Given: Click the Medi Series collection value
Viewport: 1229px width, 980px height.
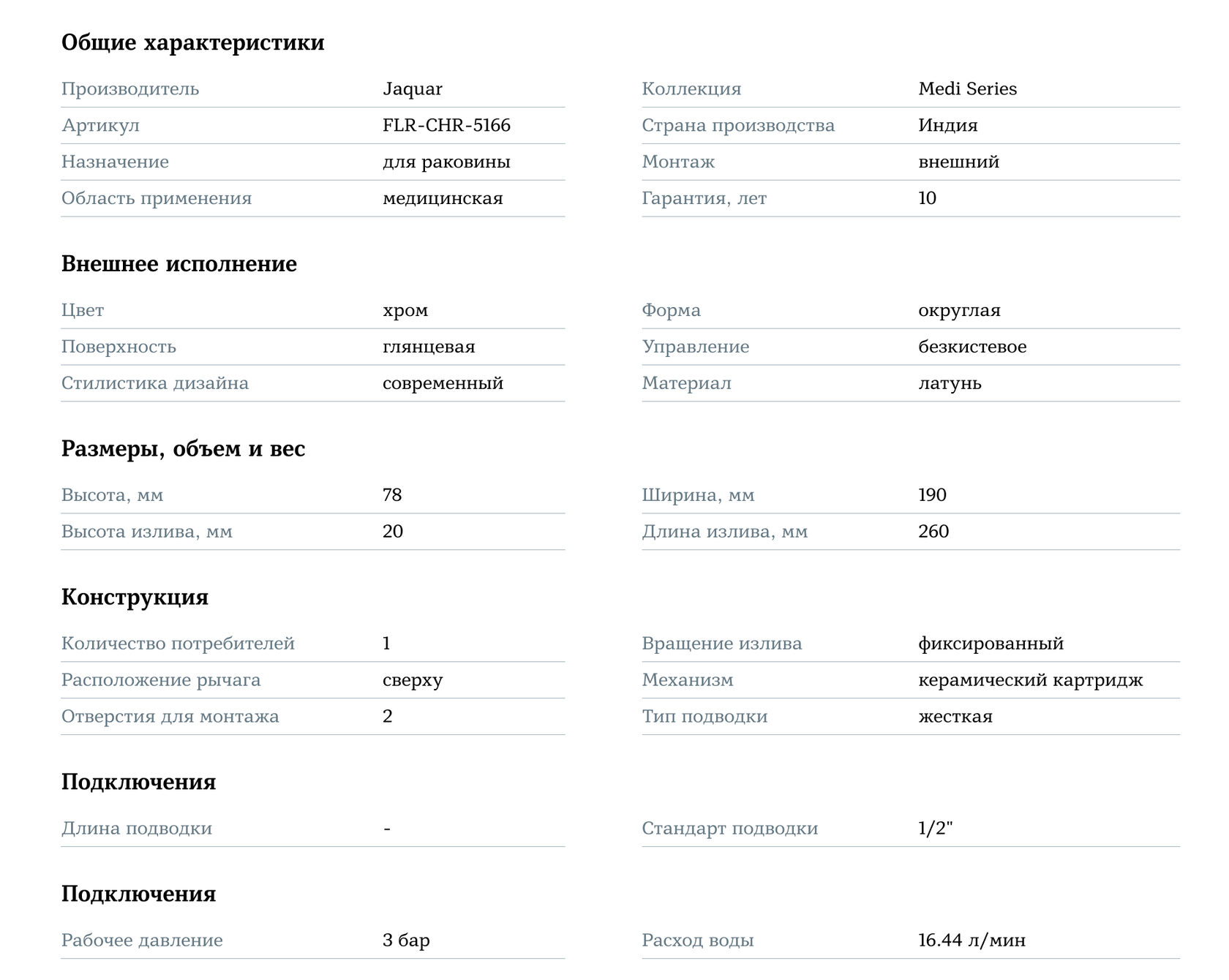Looking at the screenshot, I should (x=967, y=88).
